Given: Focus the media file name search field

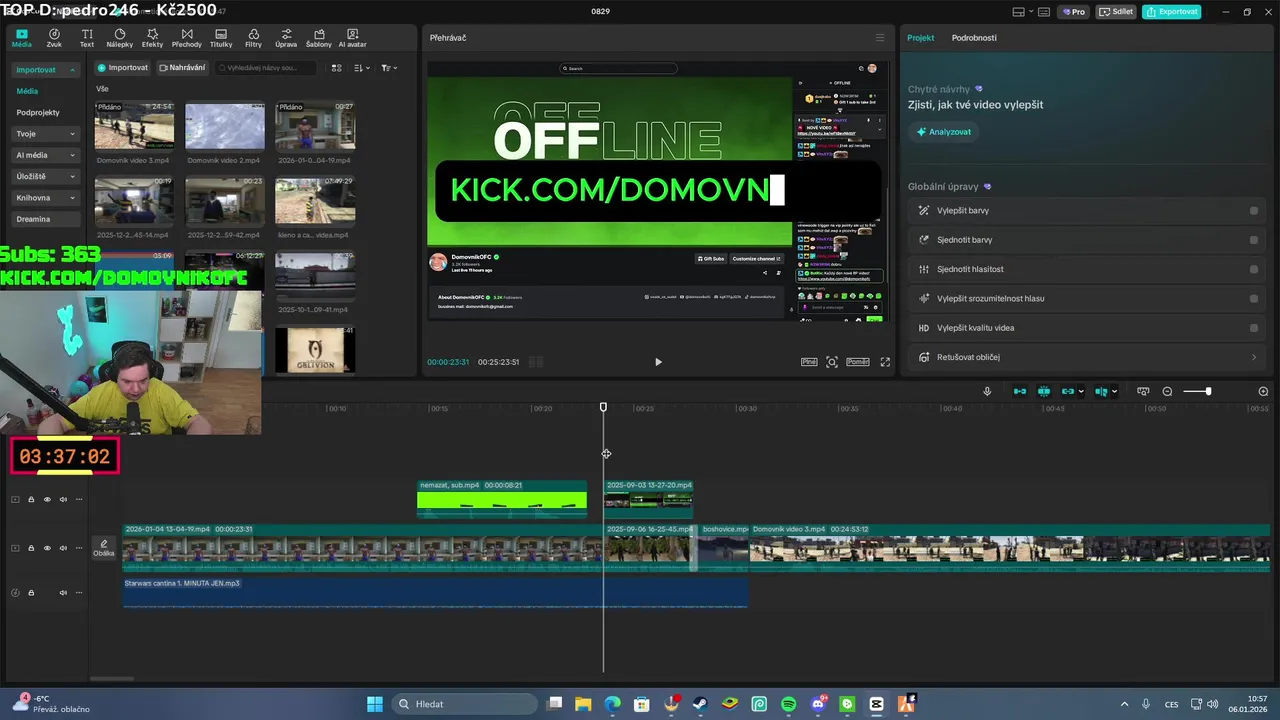Looking at the screenshot, I should click(x=264, y=68).
